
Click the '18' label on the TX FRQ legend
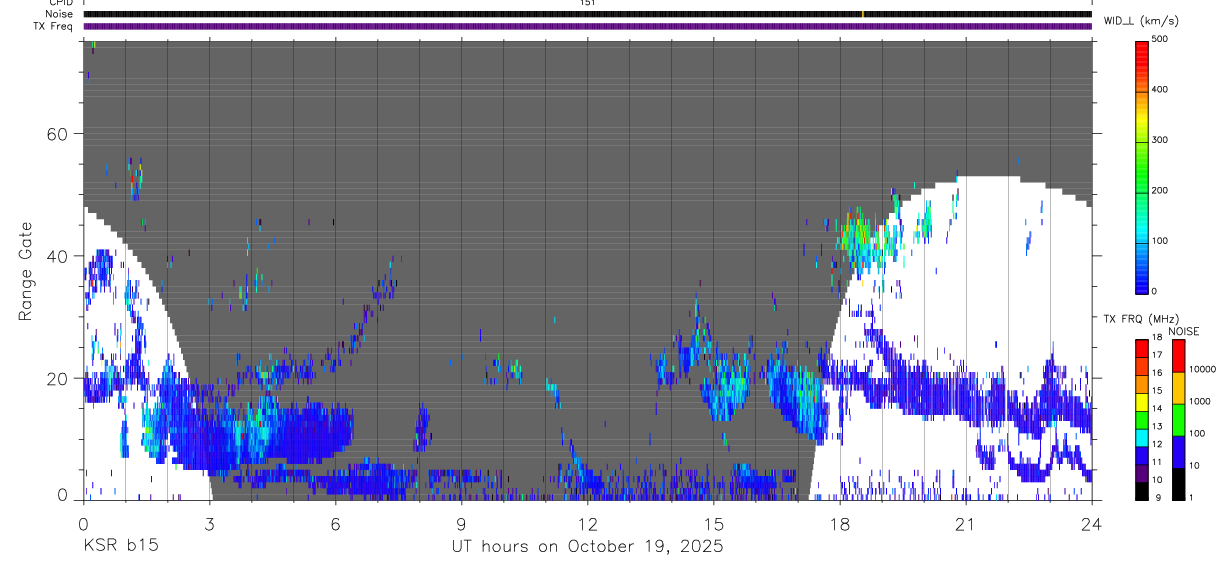1157,337
